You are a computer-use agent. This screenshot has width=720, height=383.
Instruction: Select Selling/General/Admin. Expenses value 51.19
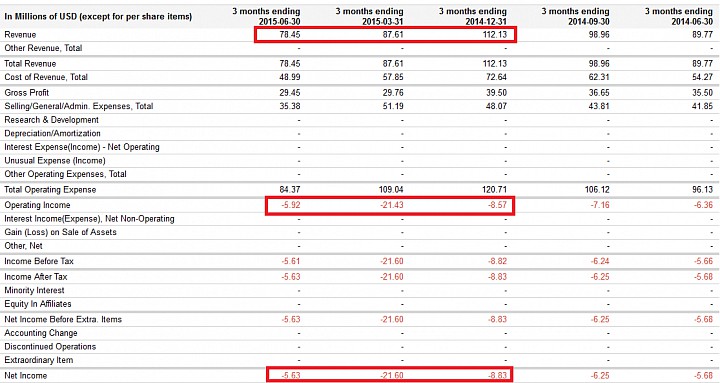393,106
